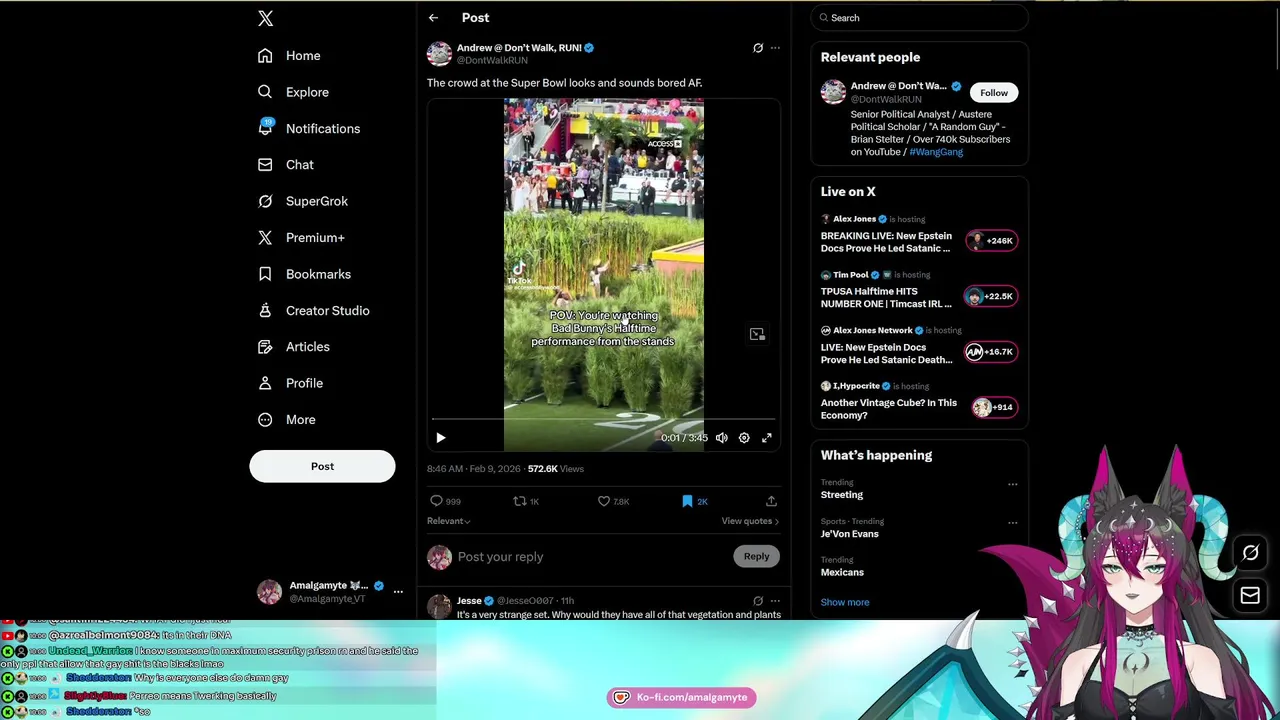The width and height of the screenshot is (1280, 720).
Task: Click the +22.5K listeners badge
Action: pos(990,296)
